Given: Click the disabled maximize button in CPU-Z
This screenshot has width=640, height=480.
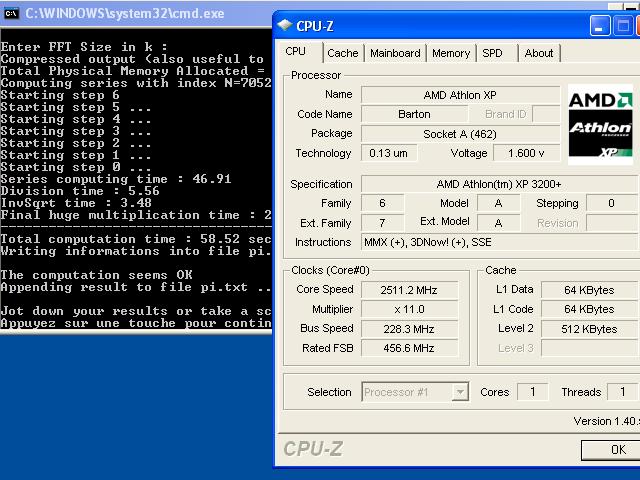Looking at the screenshot, I should click(622, 27).
